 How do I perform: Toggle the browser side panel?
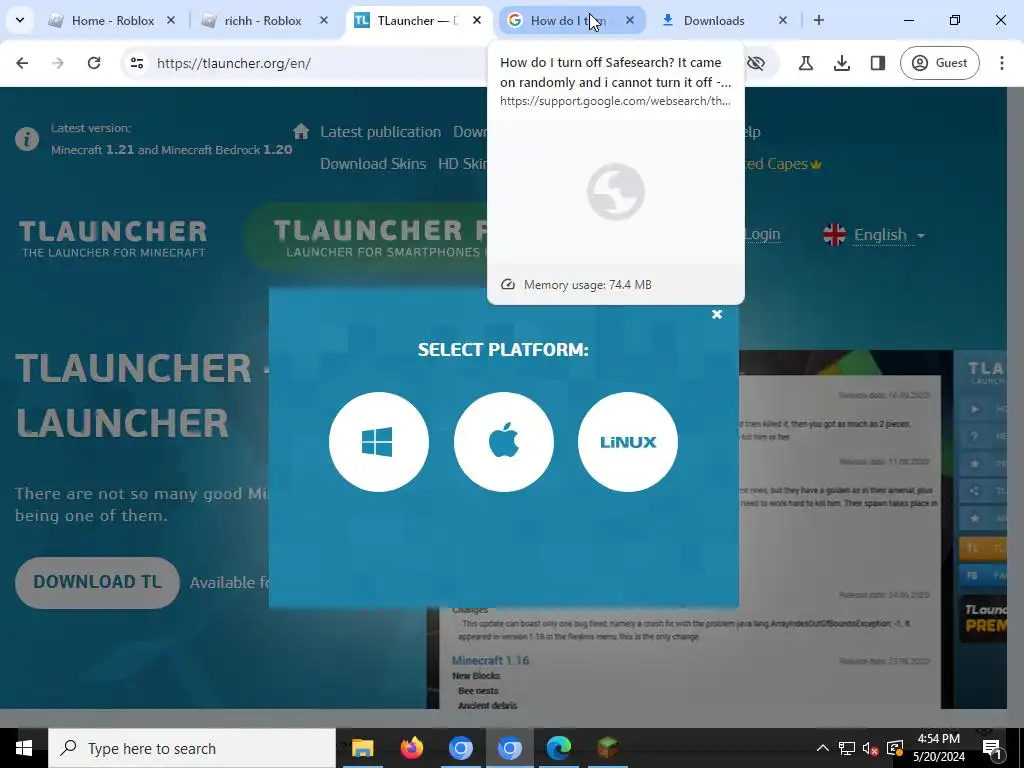pos(878,63)
